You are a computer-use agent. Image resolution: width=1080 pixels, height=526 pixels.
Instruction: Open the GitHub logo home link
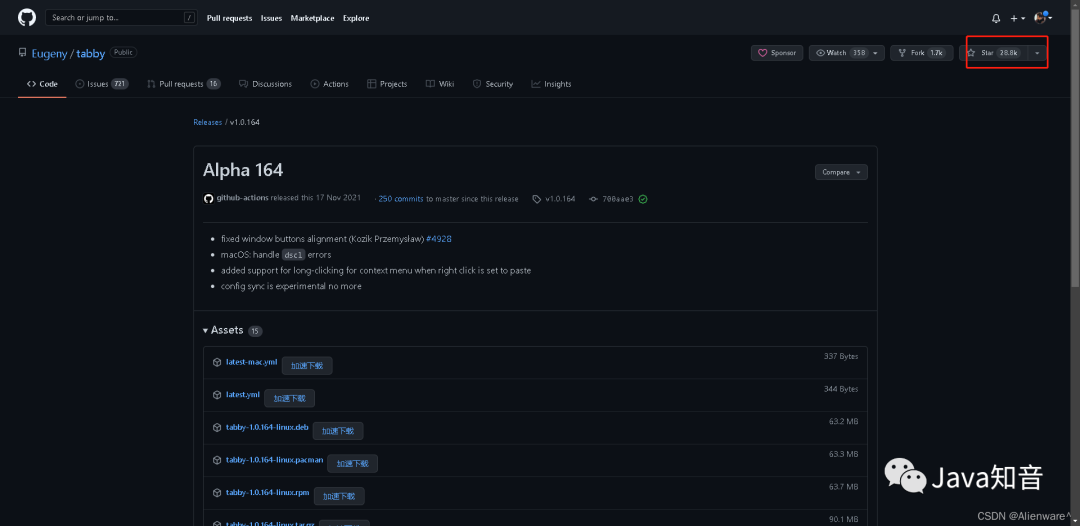click(x=27, y=18)
